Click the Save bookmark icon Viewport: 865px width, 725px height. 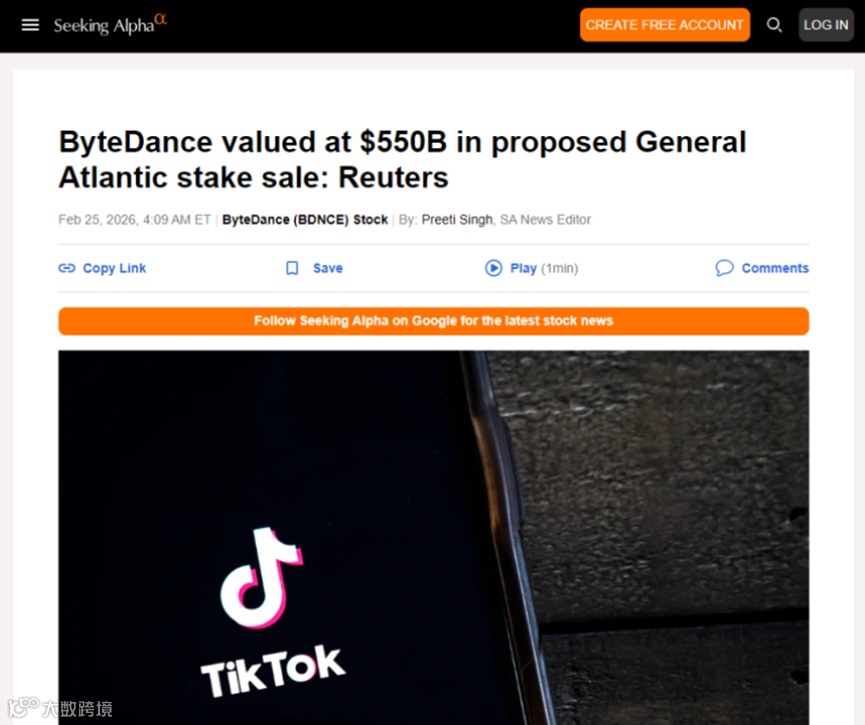tap(292, 268)
